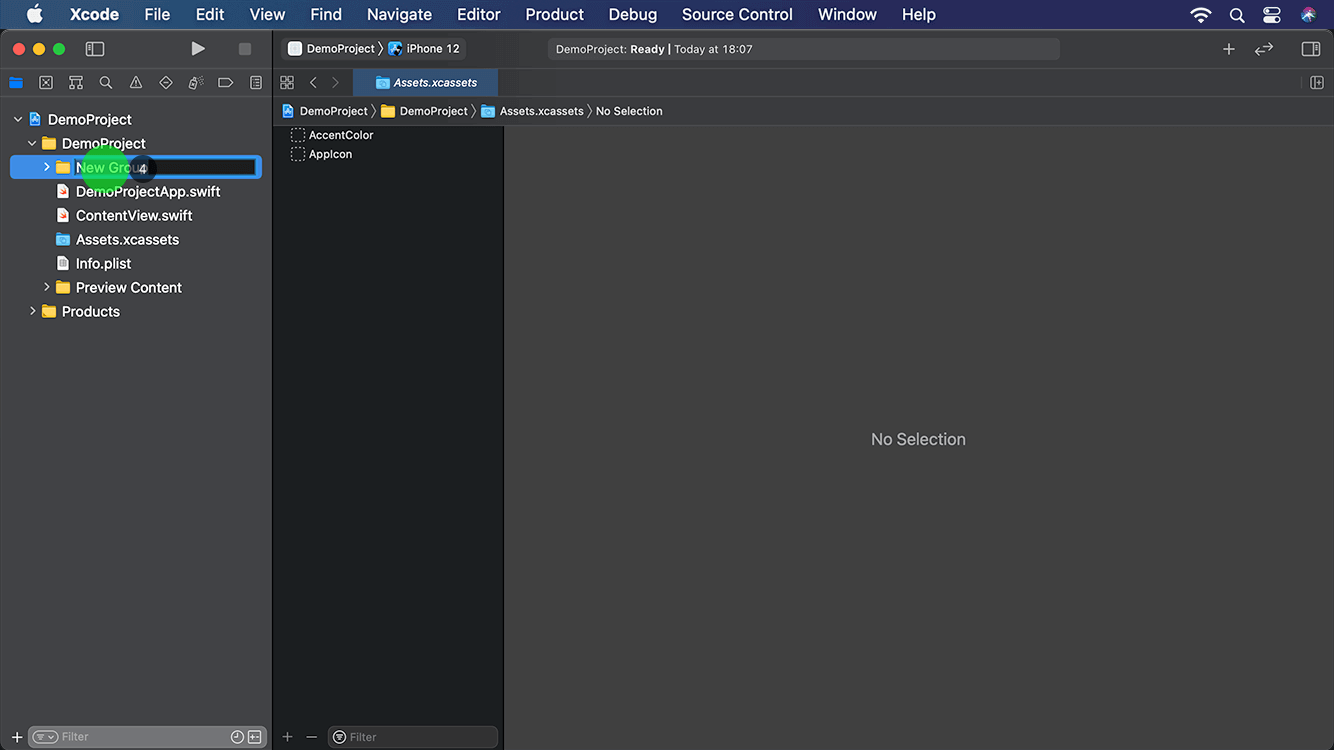Image resolution: width=1334 pixels, height=750 pixels.
Task: Click No Selection in the jump bar
Action: 629,111
